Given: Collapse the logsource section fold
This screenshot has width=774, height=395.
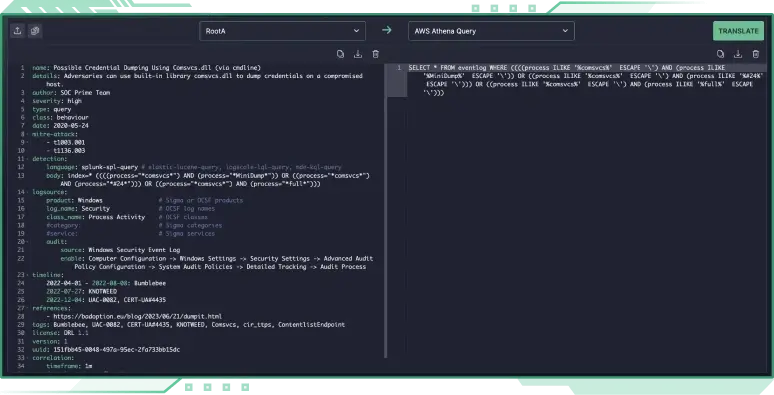Looking at the screenshot, I should [28, 192].
